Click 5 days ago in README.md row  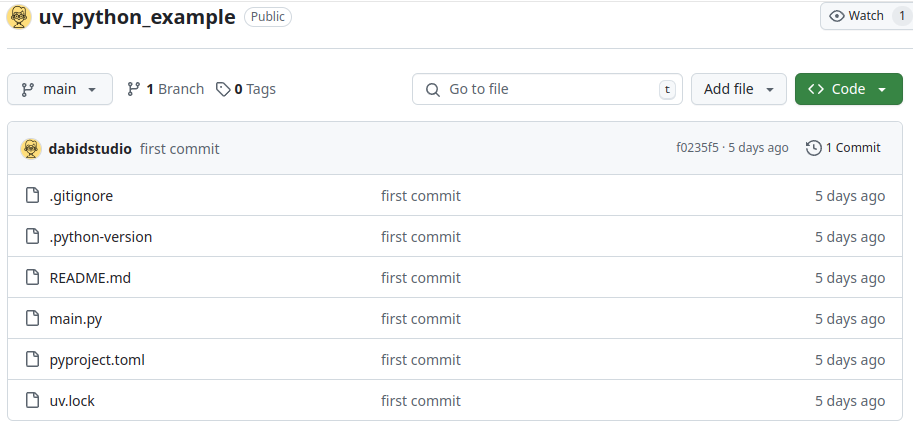pos(850,278)
